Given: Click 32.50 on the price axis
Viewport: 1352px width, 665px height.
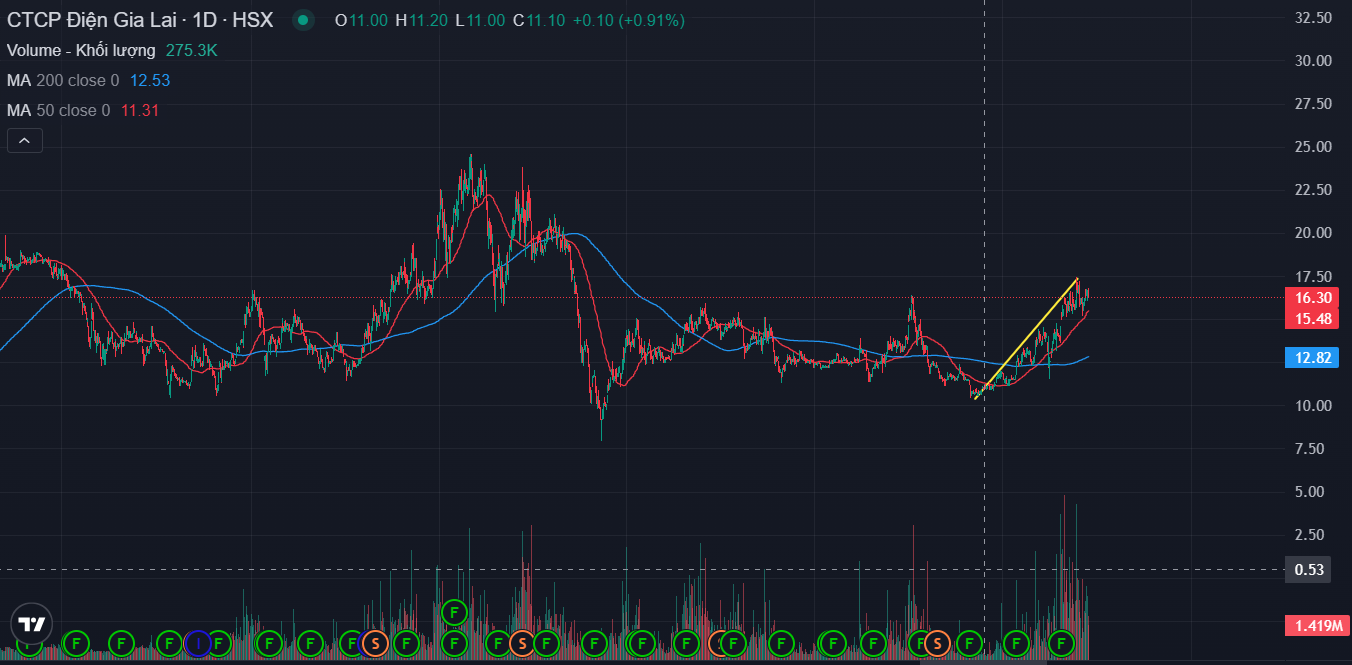Looking at the screenshot, I should click(1312, 18).
